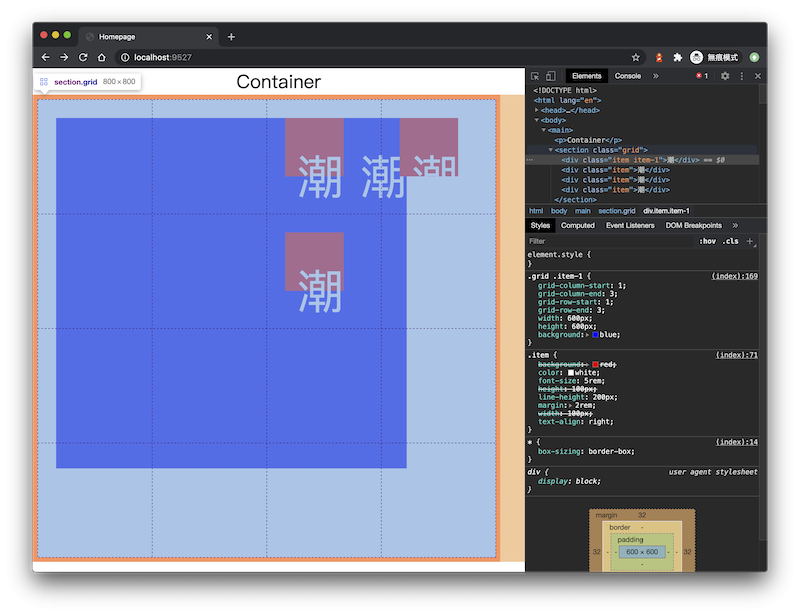Go forward in browser history
Viewport: 800px width, 615px height.
click(x=64, y=57)
